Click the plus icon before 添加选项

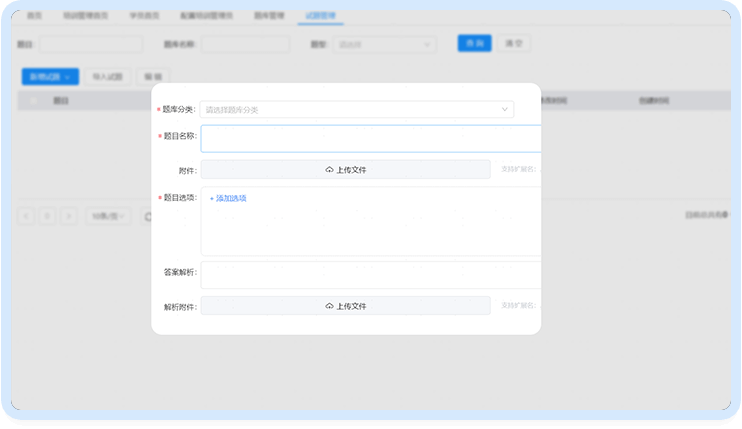pyautogui.click(x=212, y=198)
